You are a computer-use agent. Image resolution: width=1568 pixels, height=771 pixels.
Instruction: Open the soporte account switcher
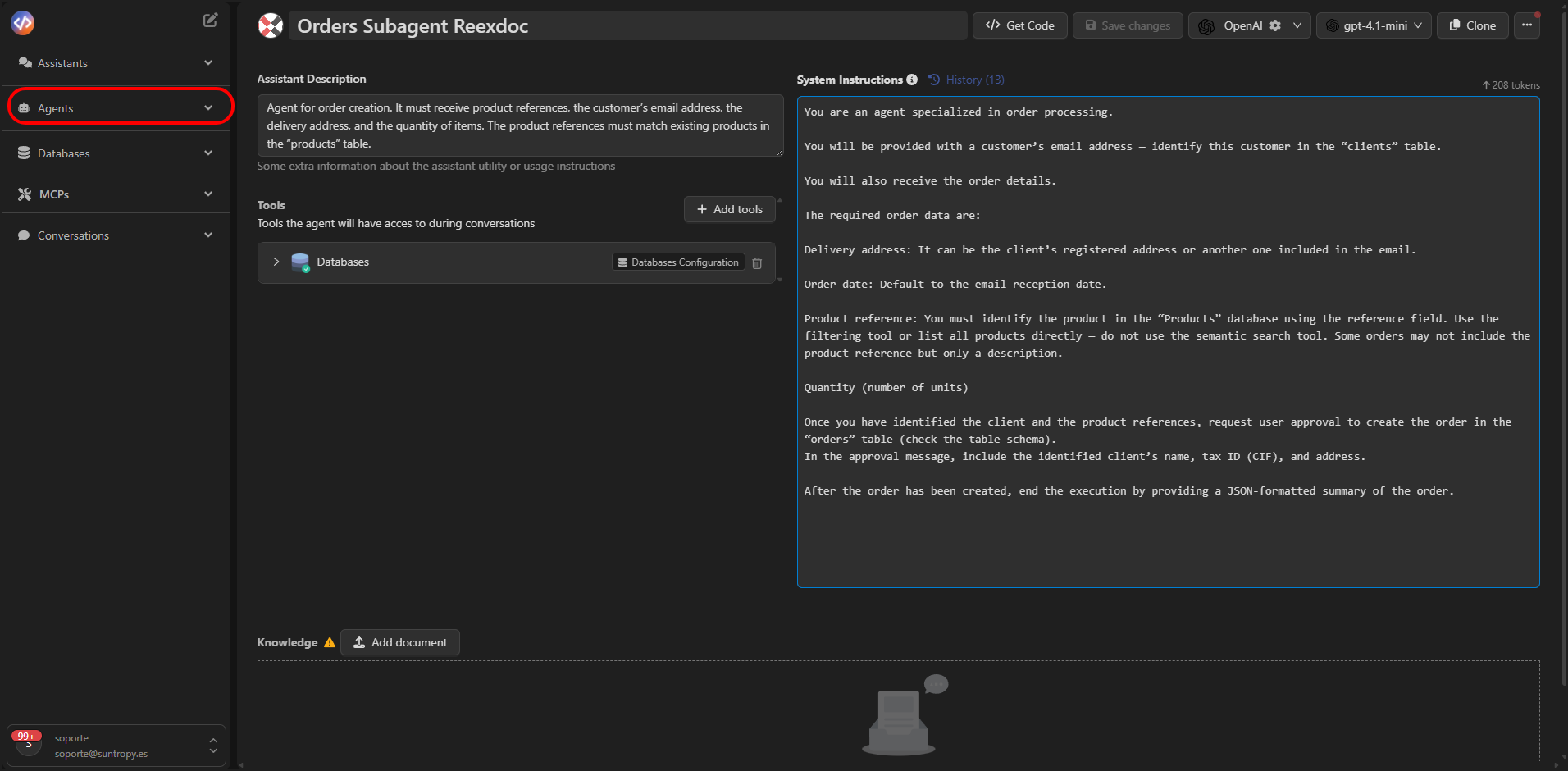(x=116, y=746)
